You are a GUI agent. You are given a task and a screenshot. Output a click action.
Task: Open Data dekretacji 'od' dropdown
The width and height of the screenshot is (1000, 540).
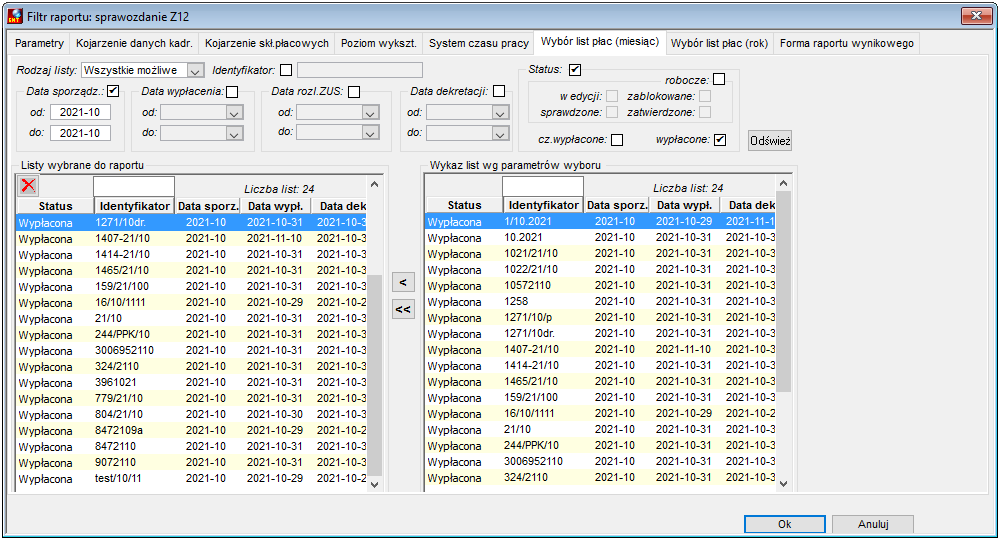[501, 113]
